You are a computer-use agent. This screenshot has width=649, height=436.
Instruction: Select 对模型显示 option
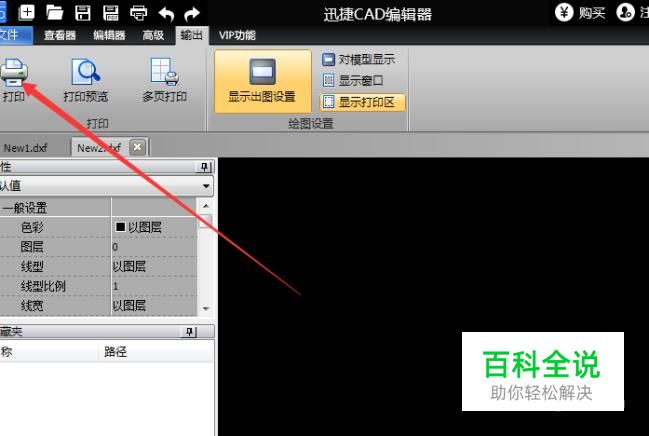click(359, 59)
